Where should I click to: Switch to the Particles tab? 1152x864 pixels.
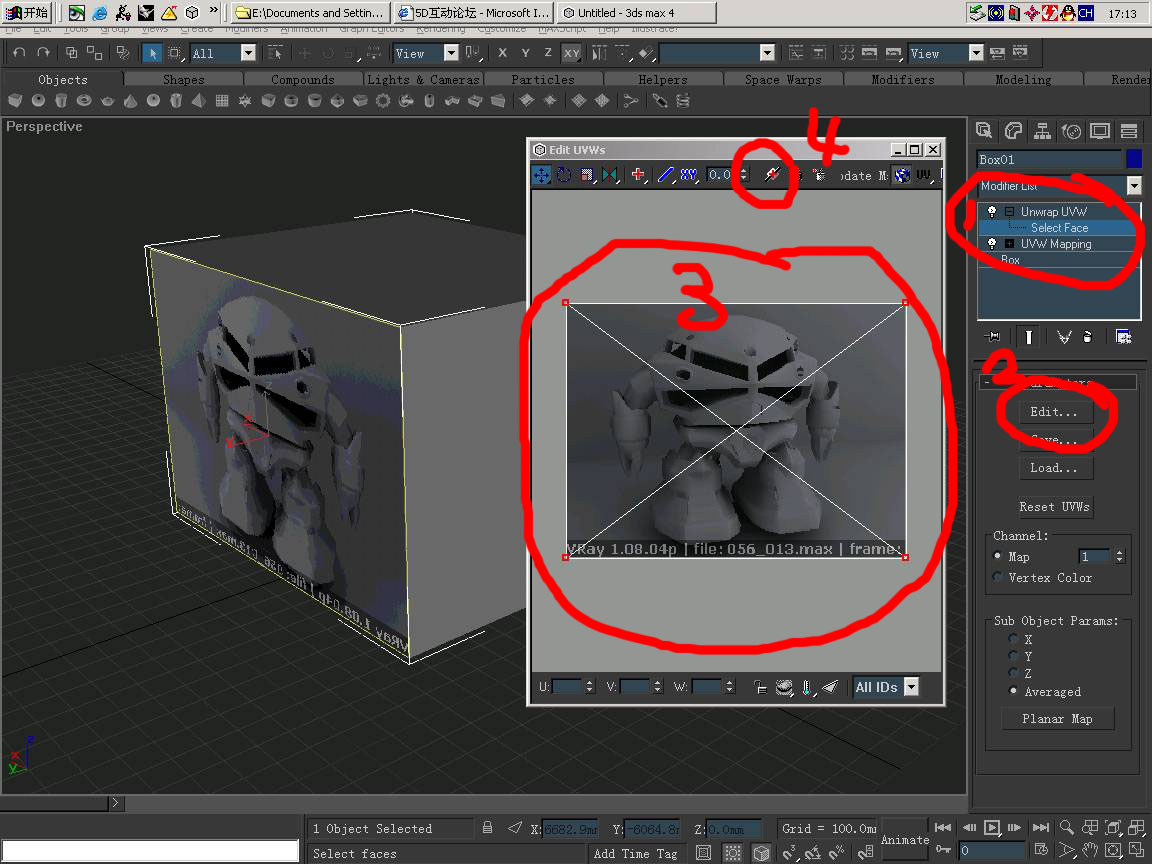pos(543,79)
